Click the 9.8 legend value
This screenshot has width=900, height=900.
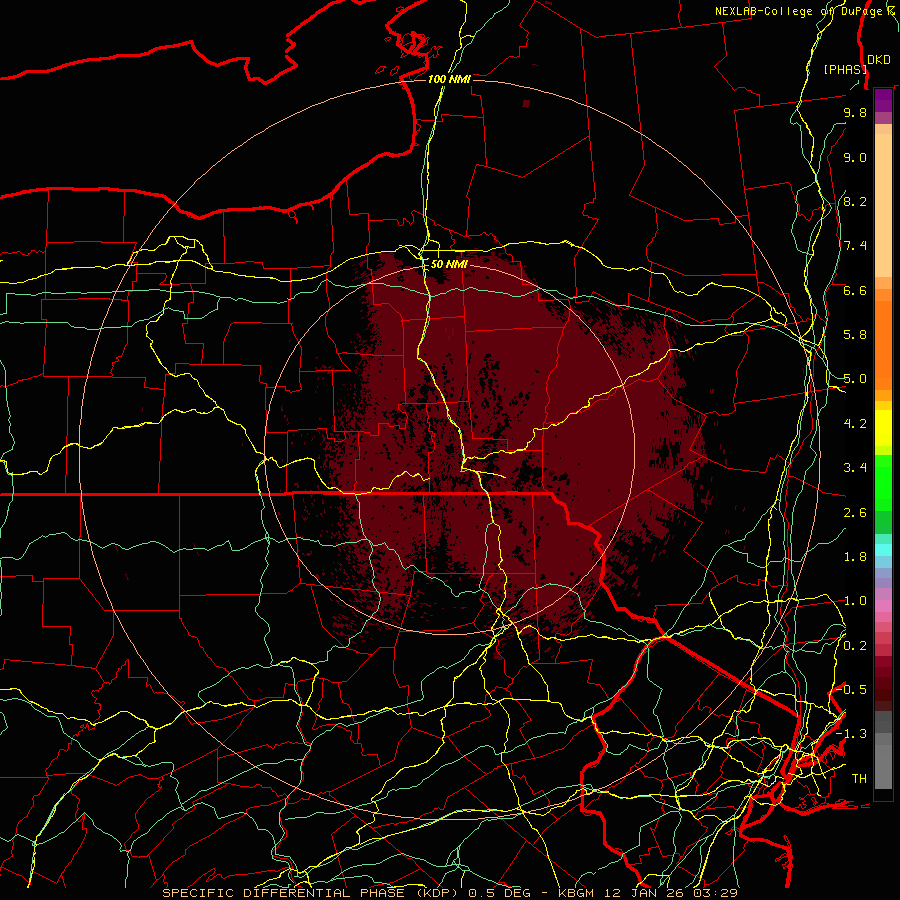pos(855,112)
